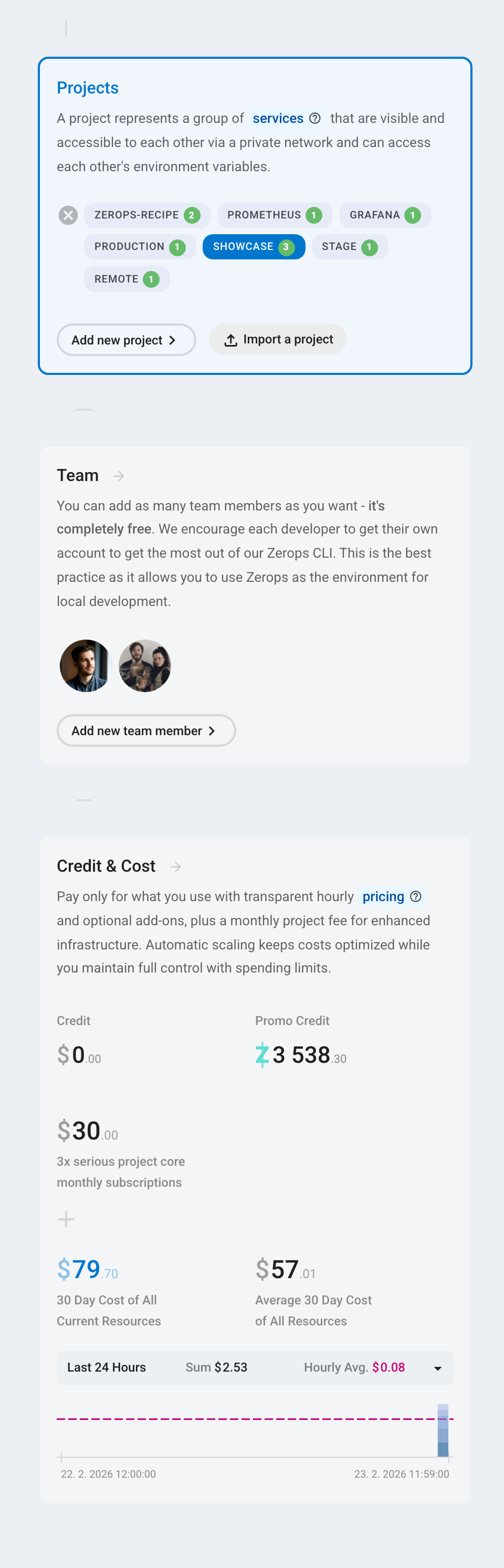This screenshot has height=1568, width=504.
Task: Open the pricing link
Action: 383,896
